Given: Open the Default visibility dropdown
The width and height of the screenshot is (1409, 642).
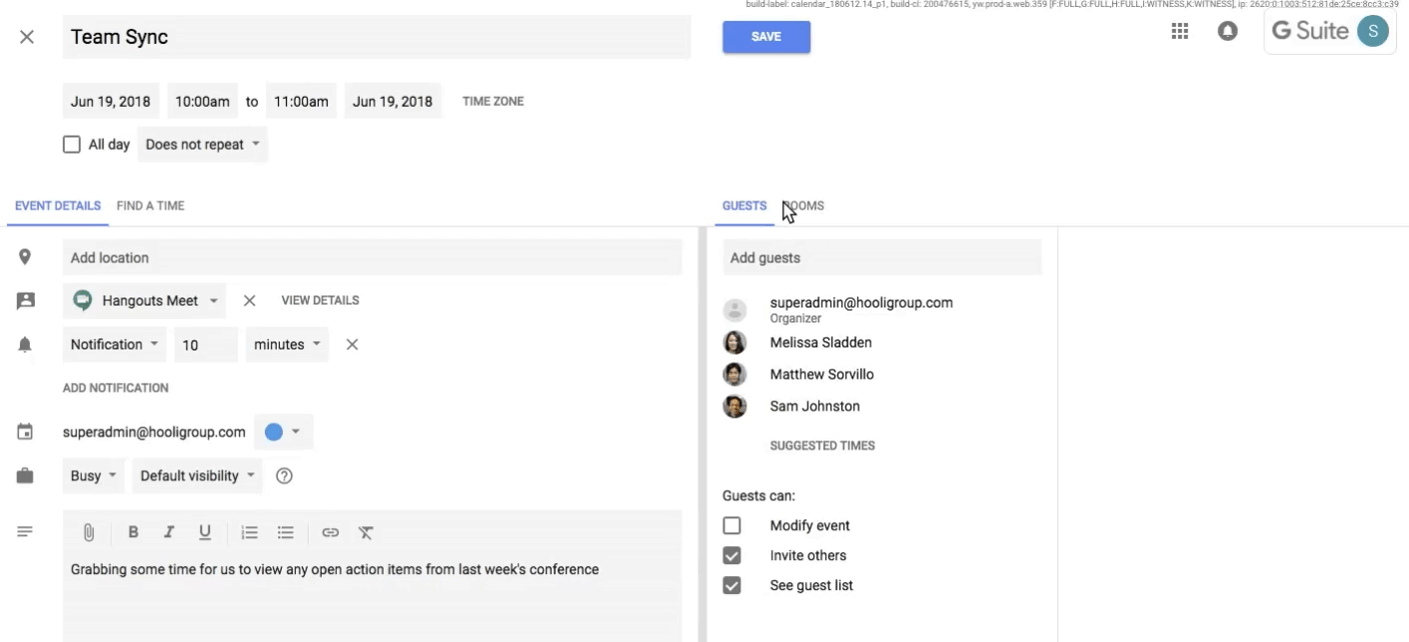Looking at the screenshot, I should point(198,476).
